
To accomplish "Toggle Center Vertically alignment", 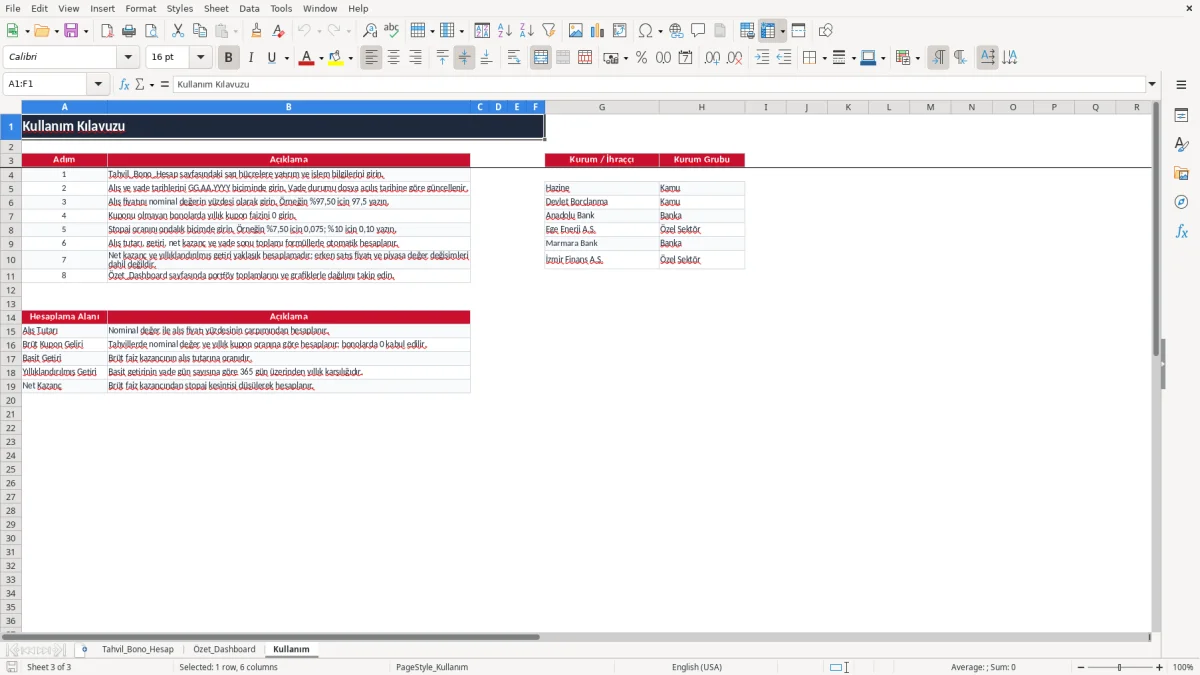I will pos(464,58).
